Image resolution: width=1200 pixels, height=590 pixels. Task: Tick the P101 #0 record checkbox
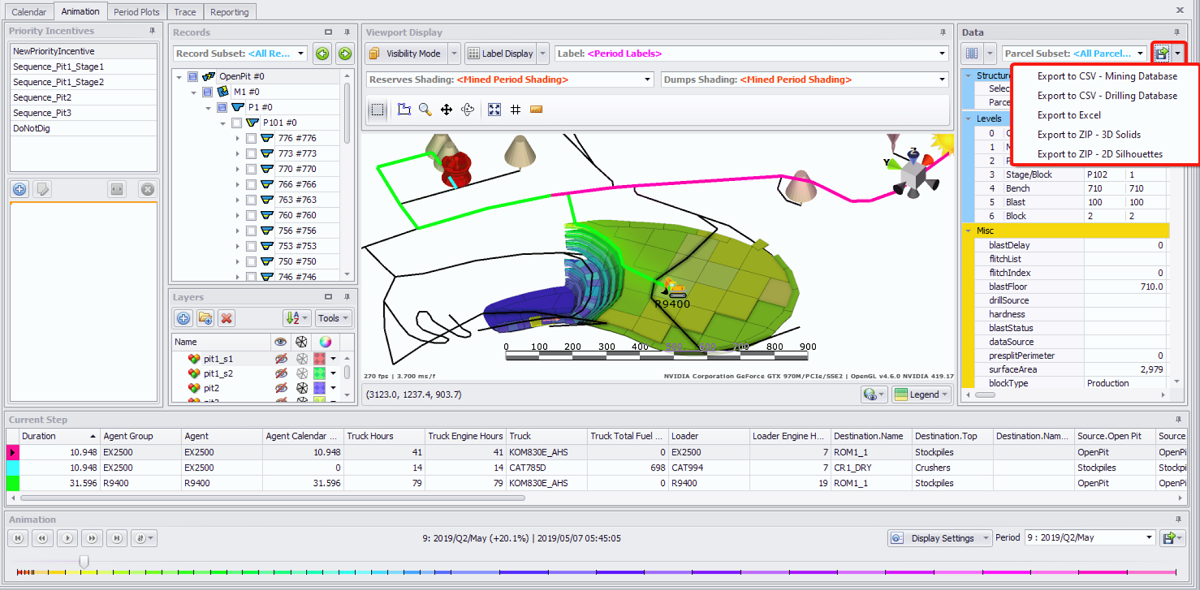(236, 123)
